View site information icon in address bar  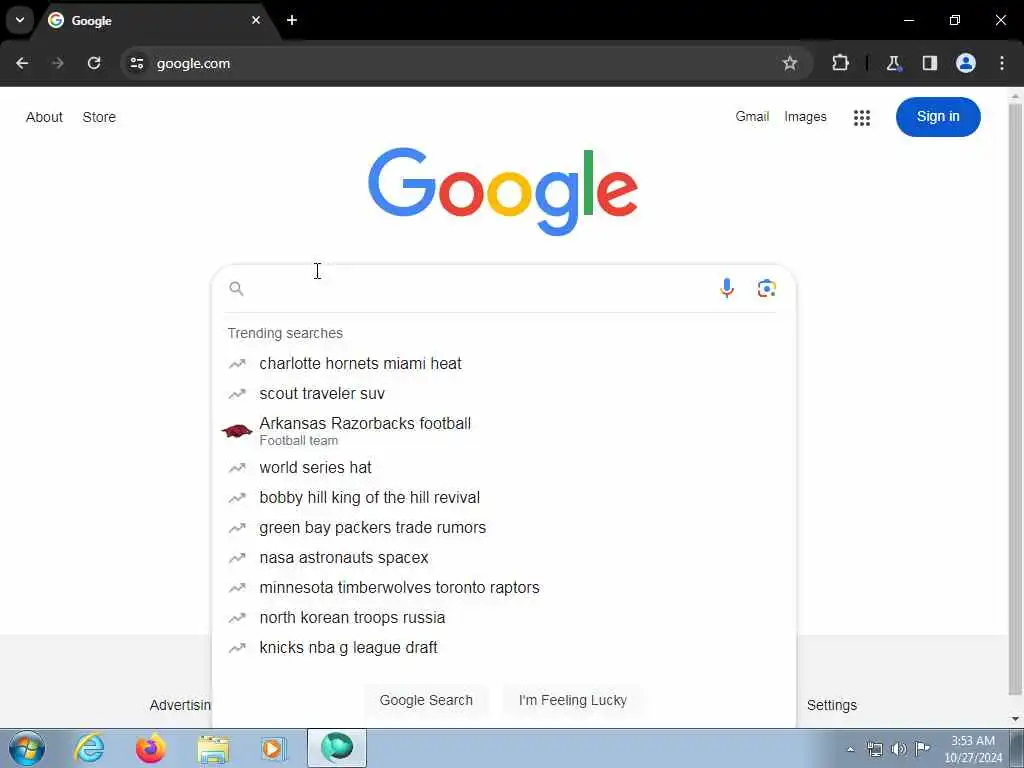tap(136, 63)
